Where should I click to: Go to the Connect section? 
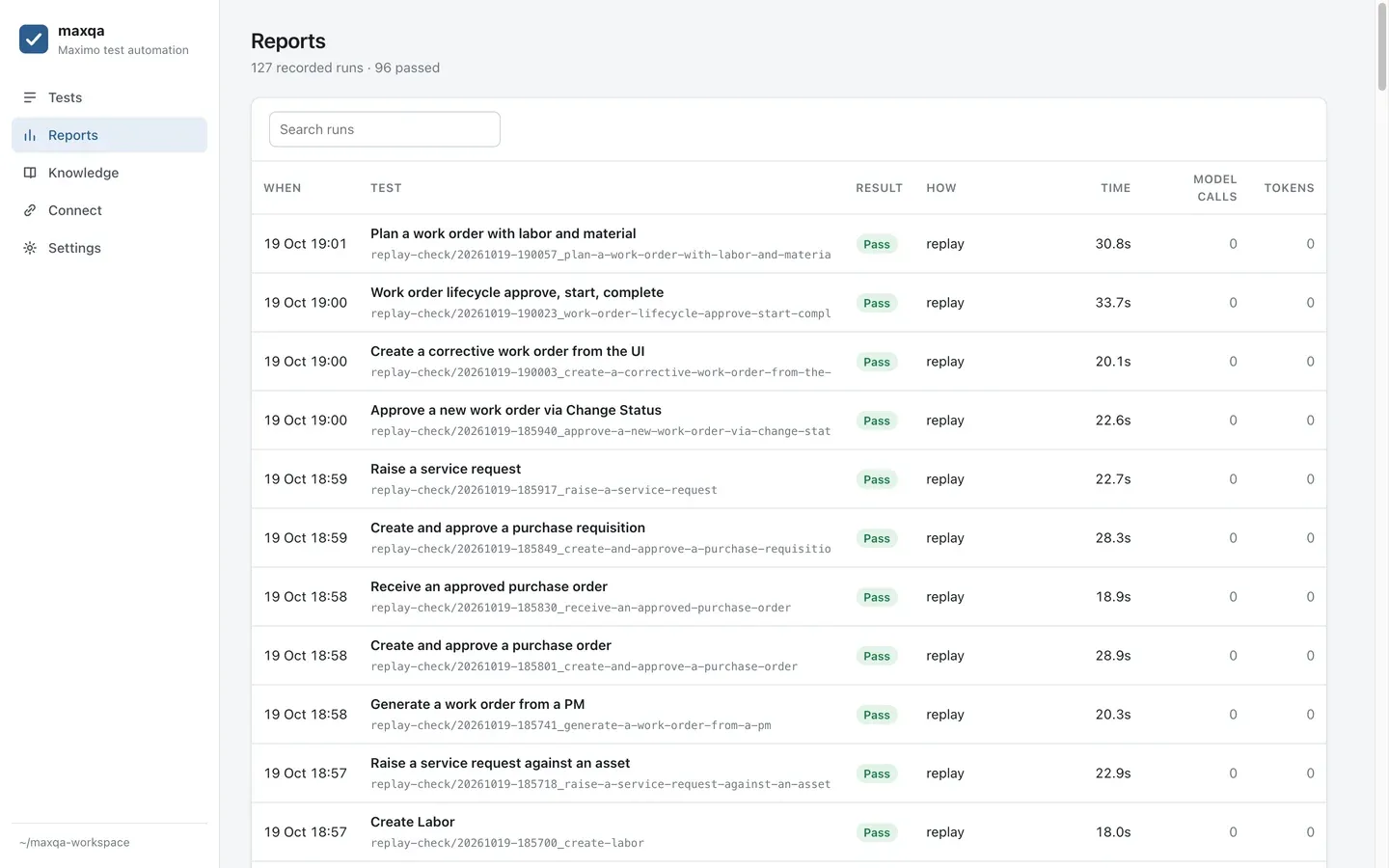pos(109,210)
